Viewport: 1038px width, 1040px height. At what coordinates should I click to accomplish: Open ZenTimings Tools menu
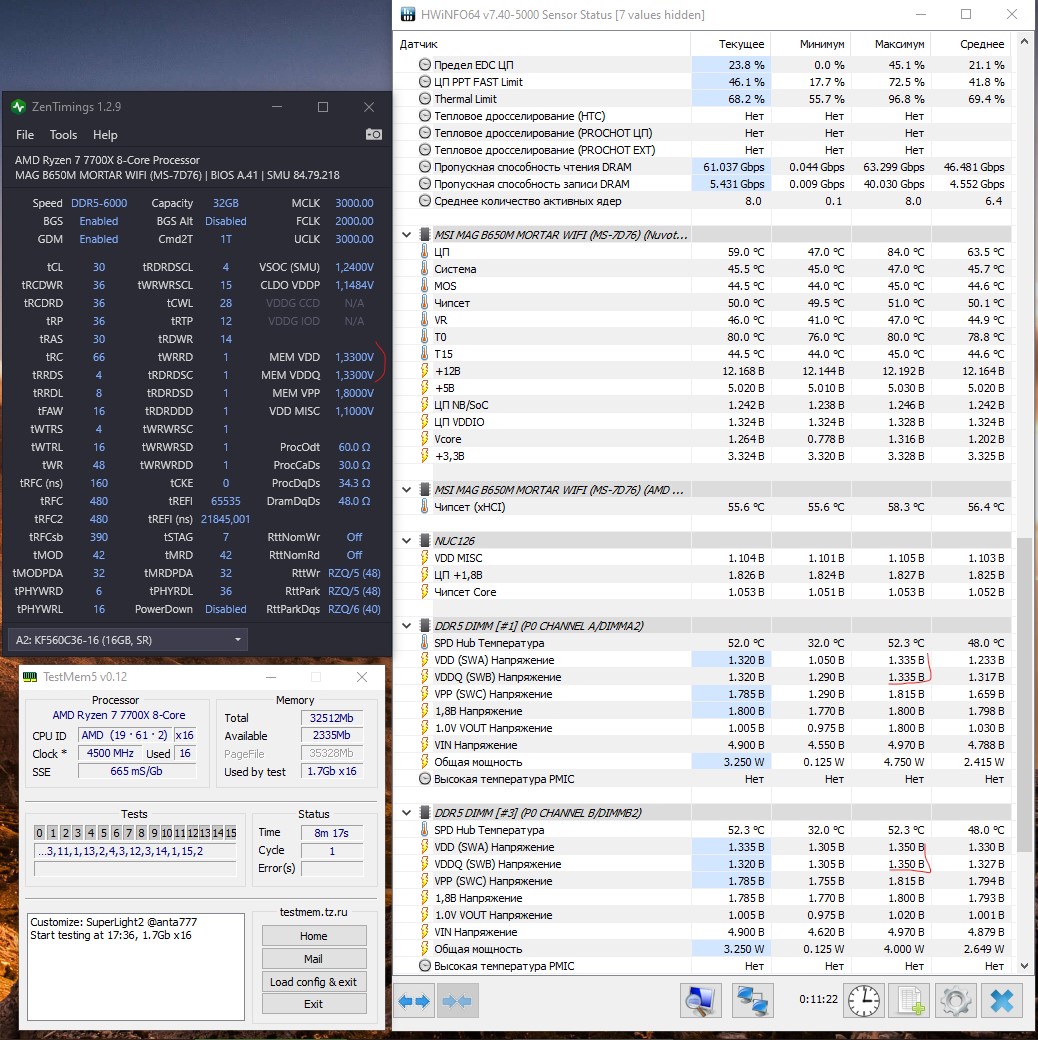[x=63, y=135]
